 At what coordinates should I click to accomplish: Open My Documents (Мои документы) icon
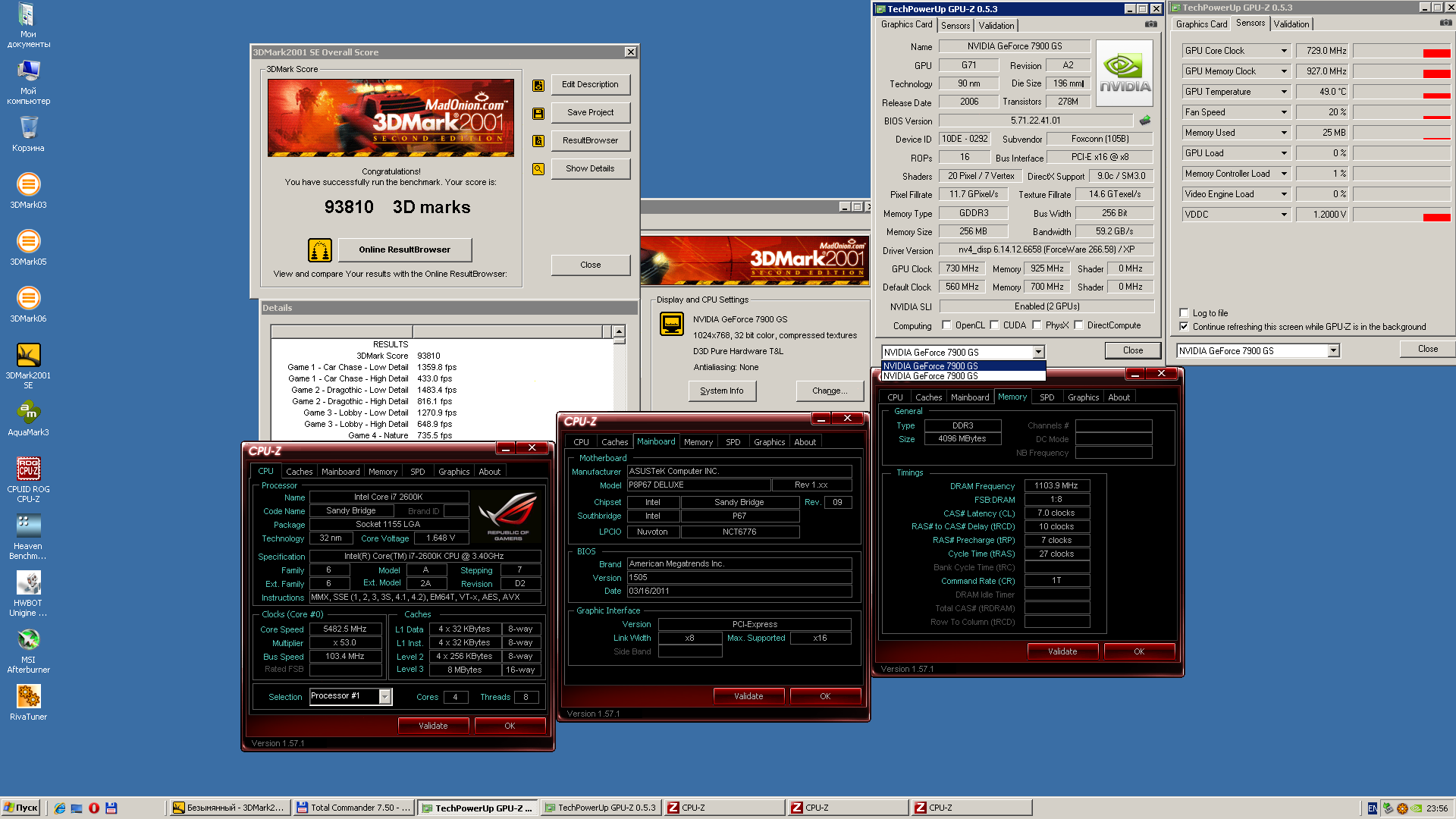pyautogui.click(x=28, y=25)
